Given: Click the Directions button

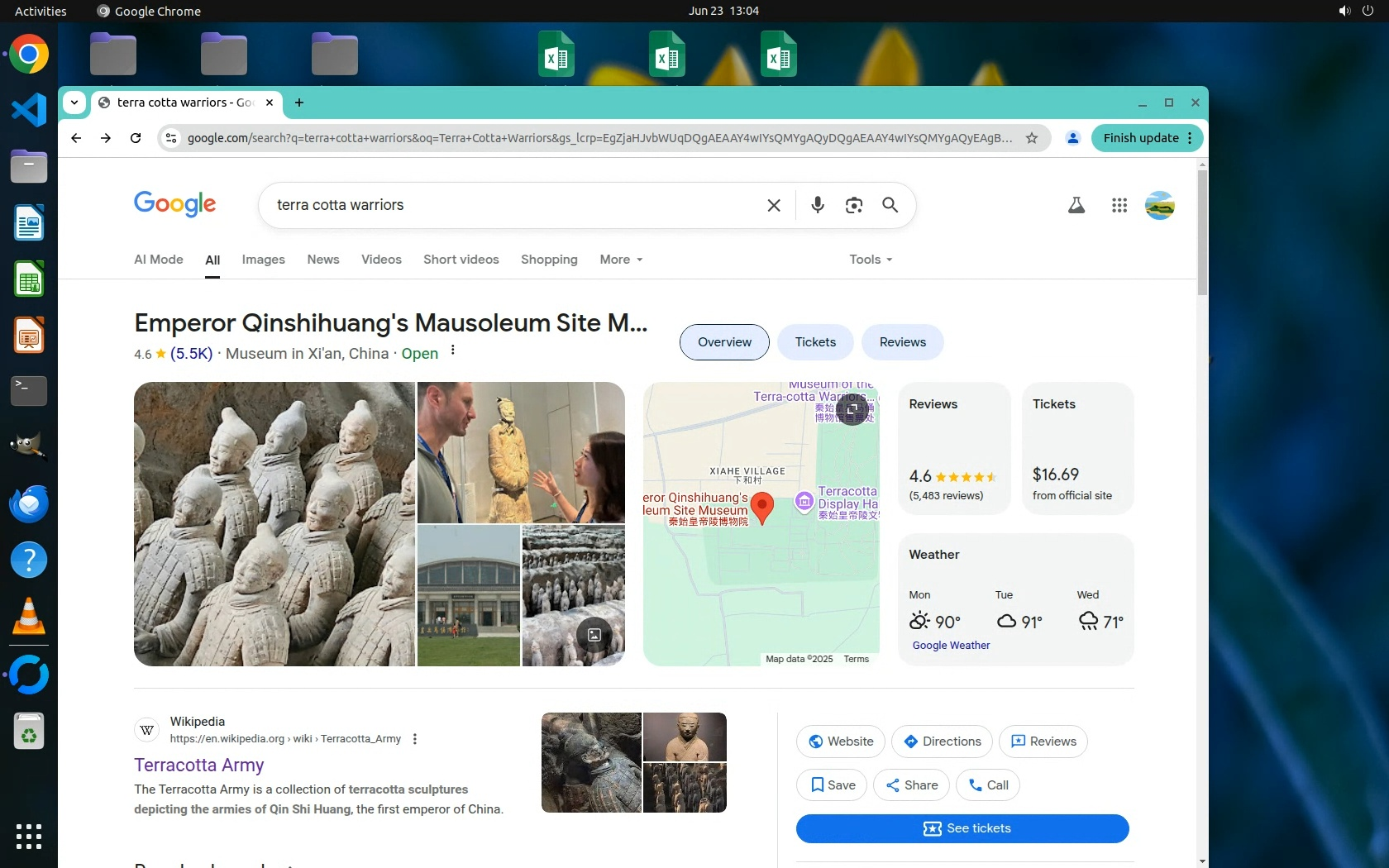Looking at the screenshot, I should (941, 742).
